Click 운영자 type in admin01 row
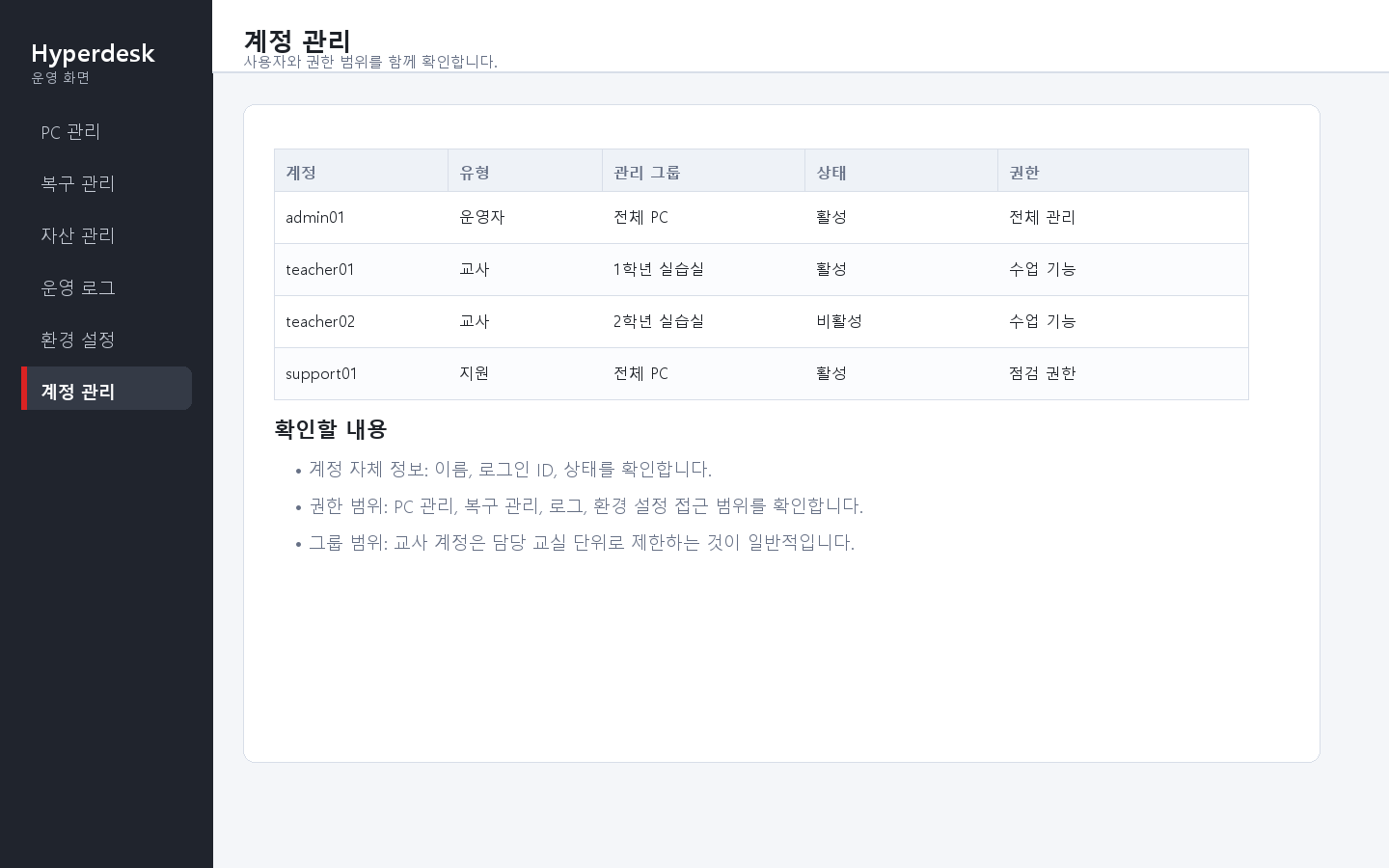The width and height of the screenshot is (1389, 868). tap(526, 218)
